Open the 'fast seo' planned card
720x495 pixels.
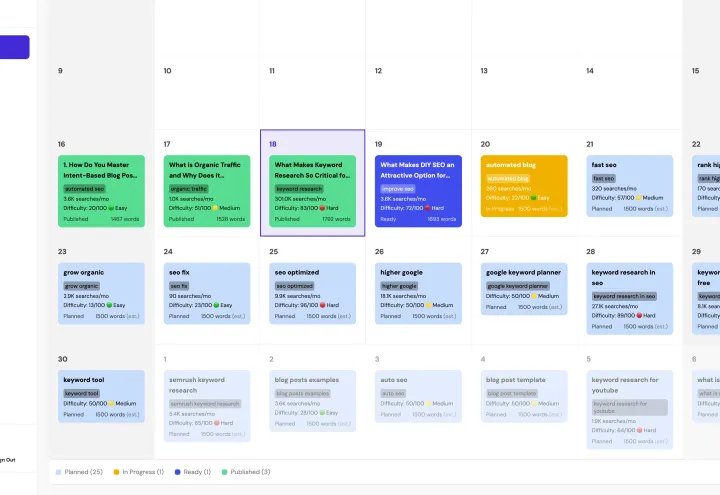pos(630,186)
